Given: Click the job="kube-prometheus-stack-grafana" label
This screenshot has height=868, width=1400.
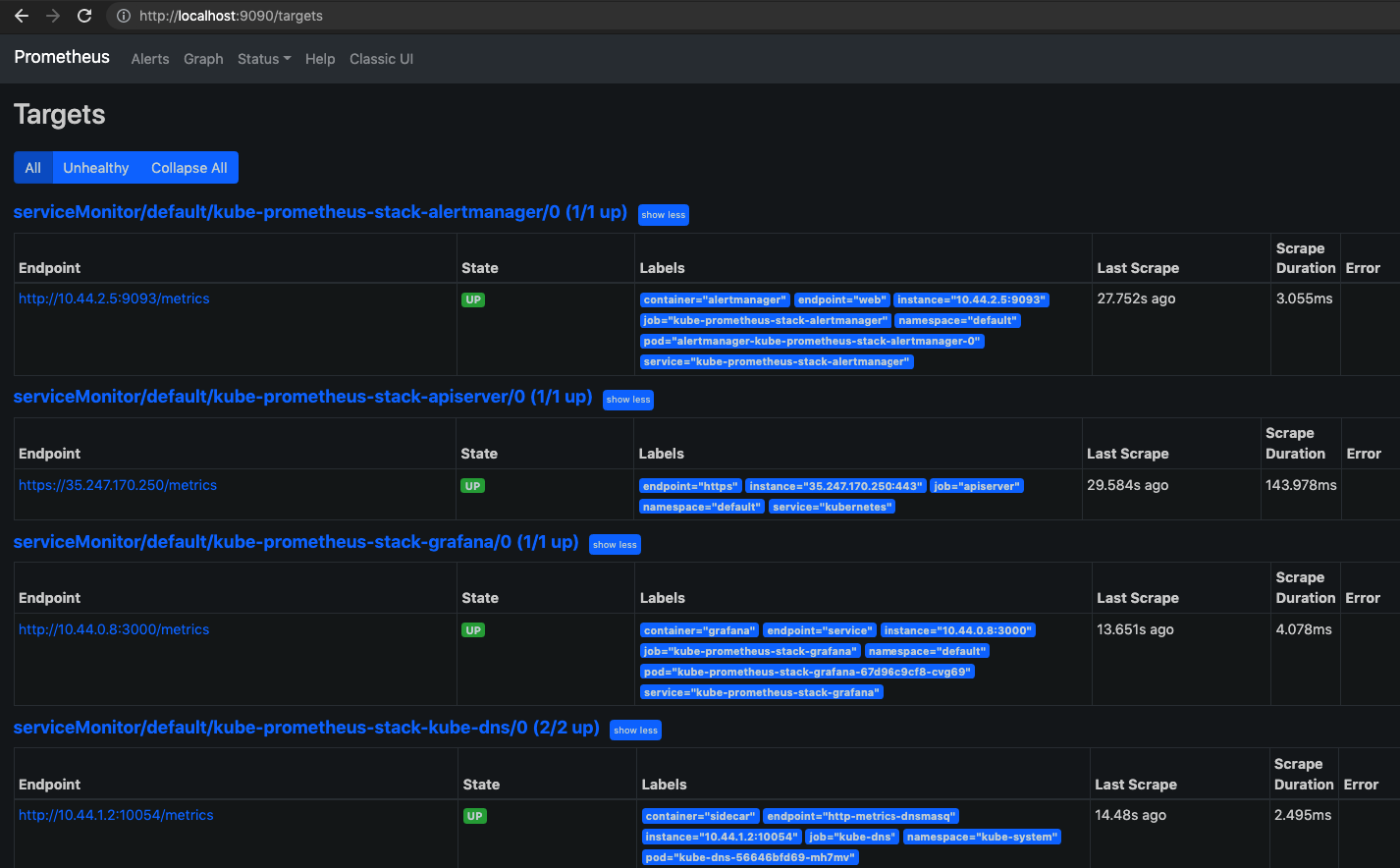Looking at the screenshot, I should [x=751, y=651].
